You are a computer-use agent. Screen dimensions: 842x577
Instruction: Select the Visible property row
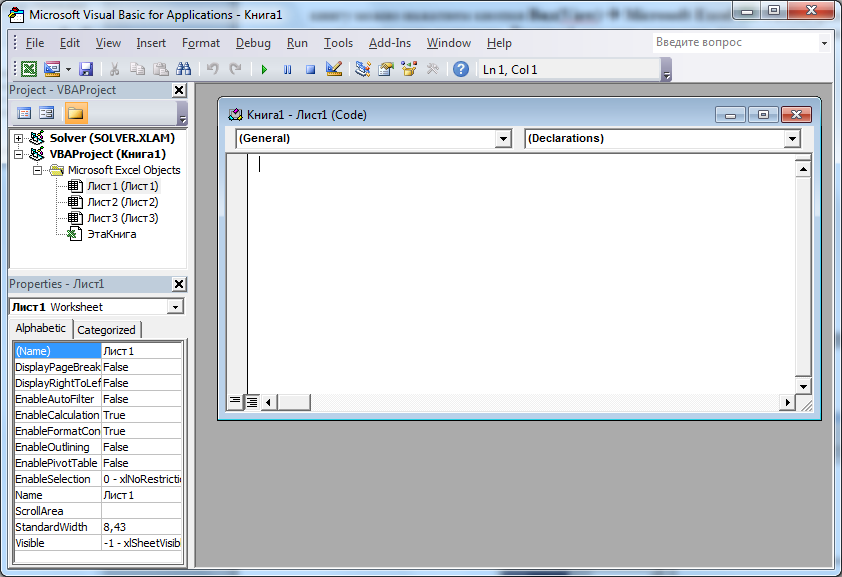[x=98, y=543]
